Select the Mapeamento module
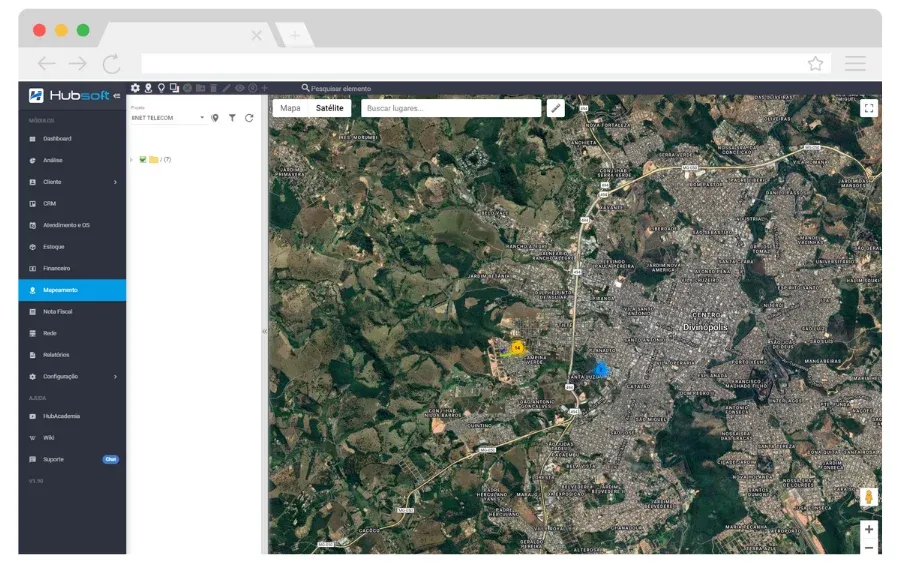Screen dimensions: 900x563 [72, 290]
